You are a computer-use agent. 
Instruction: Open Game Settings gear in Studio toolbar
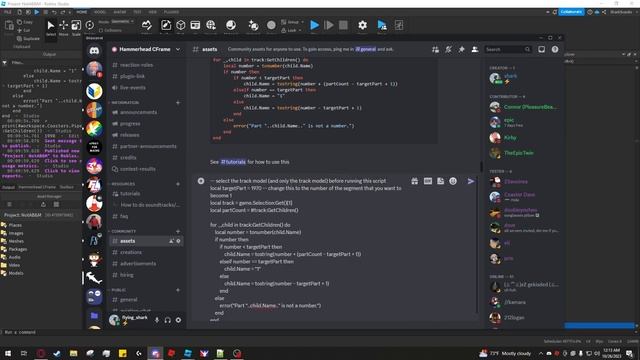362,25
